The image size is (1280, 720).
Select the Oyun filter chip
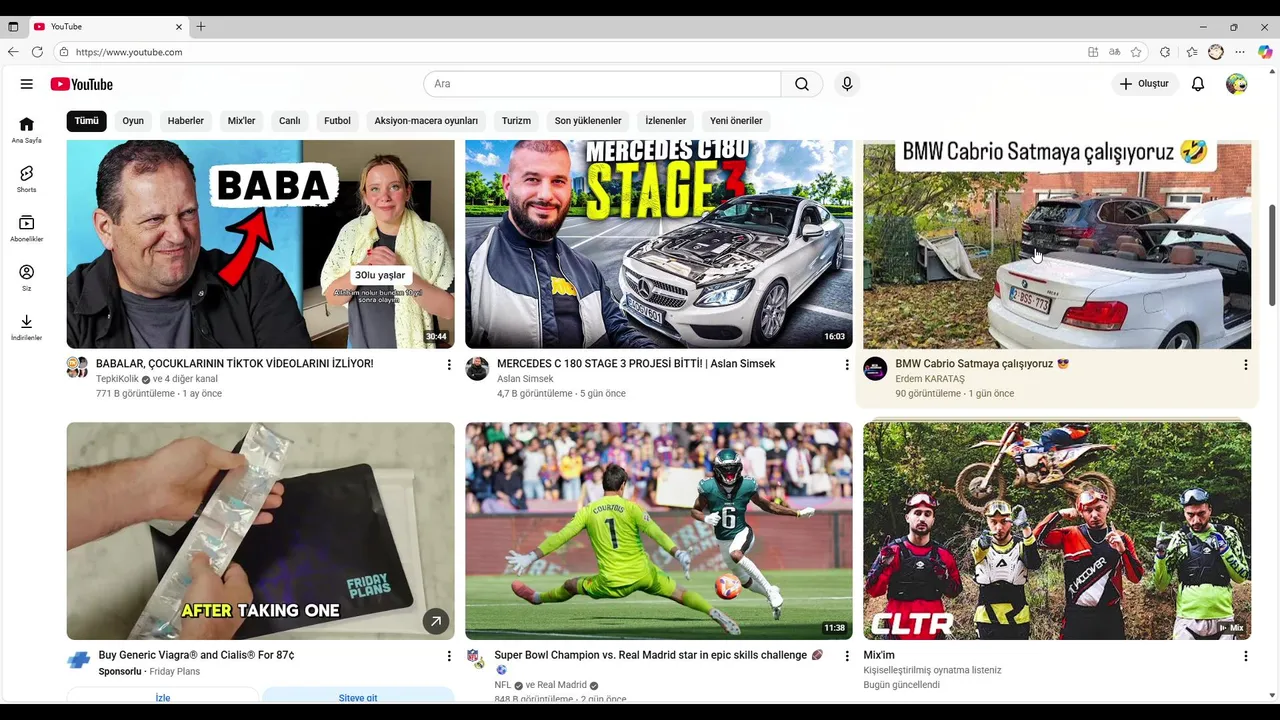point(133,121)
